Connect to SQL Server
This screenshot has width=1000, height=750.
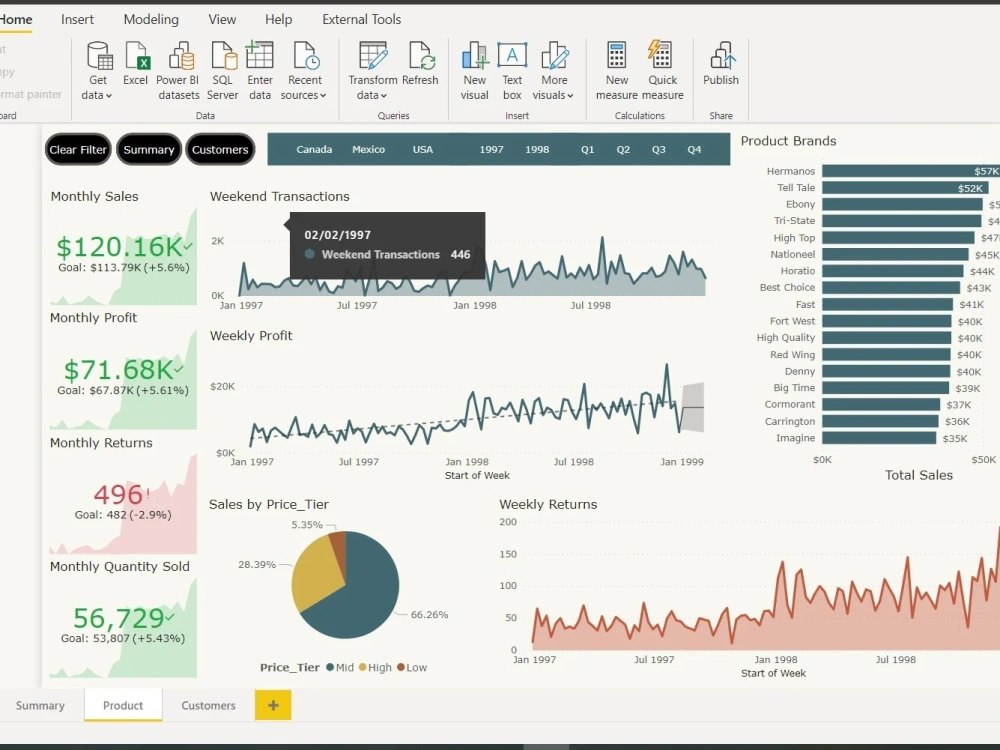click(222, 68)
